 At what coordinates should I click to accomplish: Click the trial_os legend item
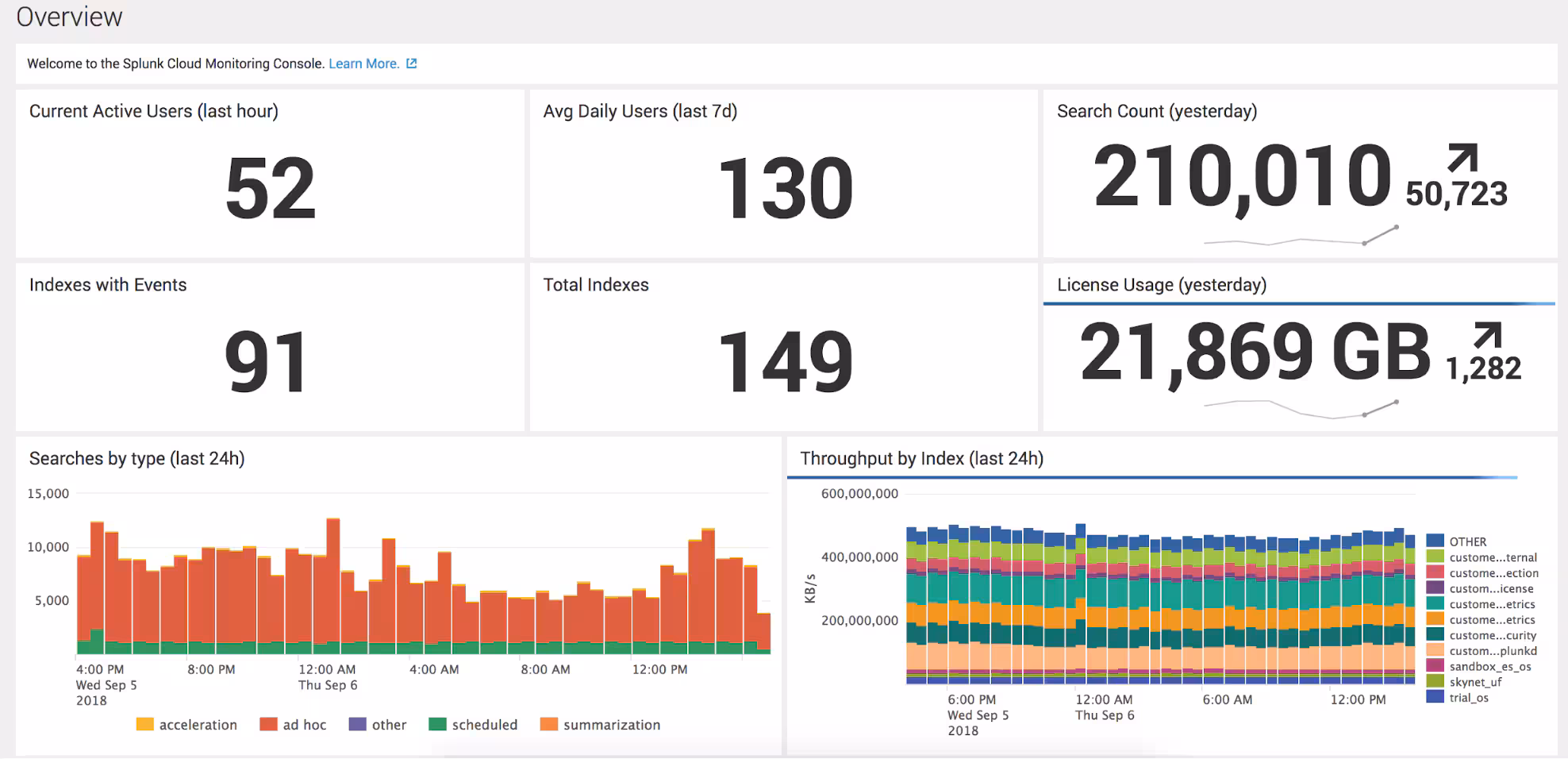1468,698
